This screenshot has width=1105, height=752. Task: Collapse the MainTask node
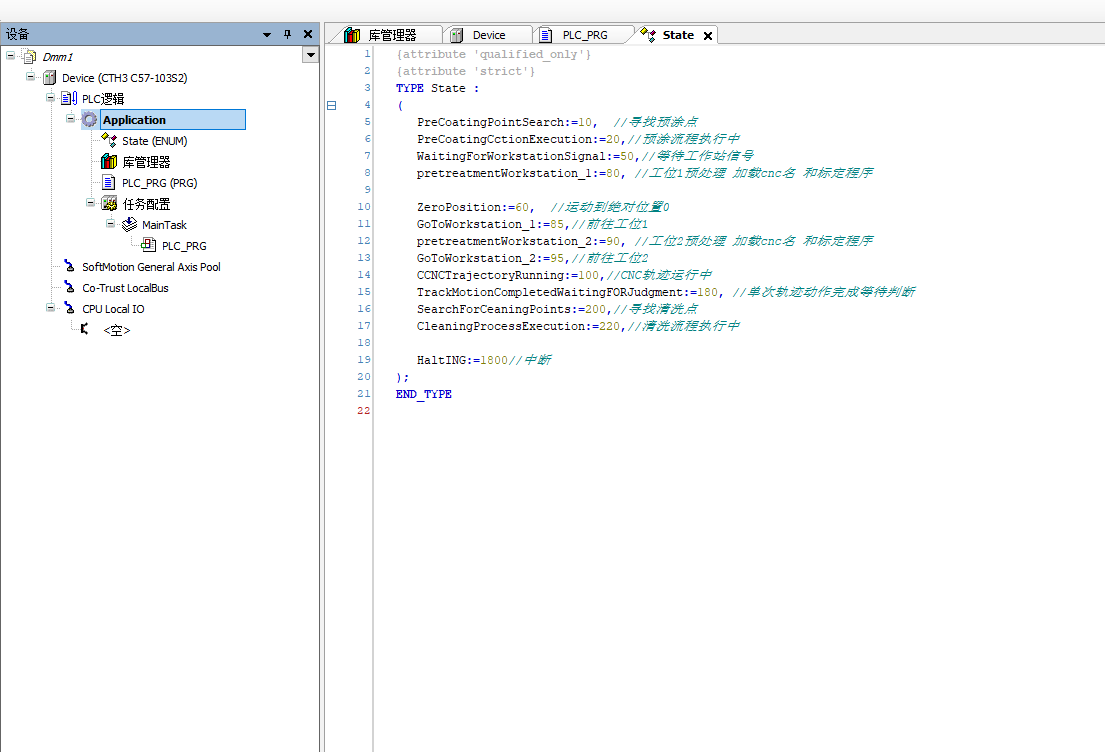[x=111, y=223]
